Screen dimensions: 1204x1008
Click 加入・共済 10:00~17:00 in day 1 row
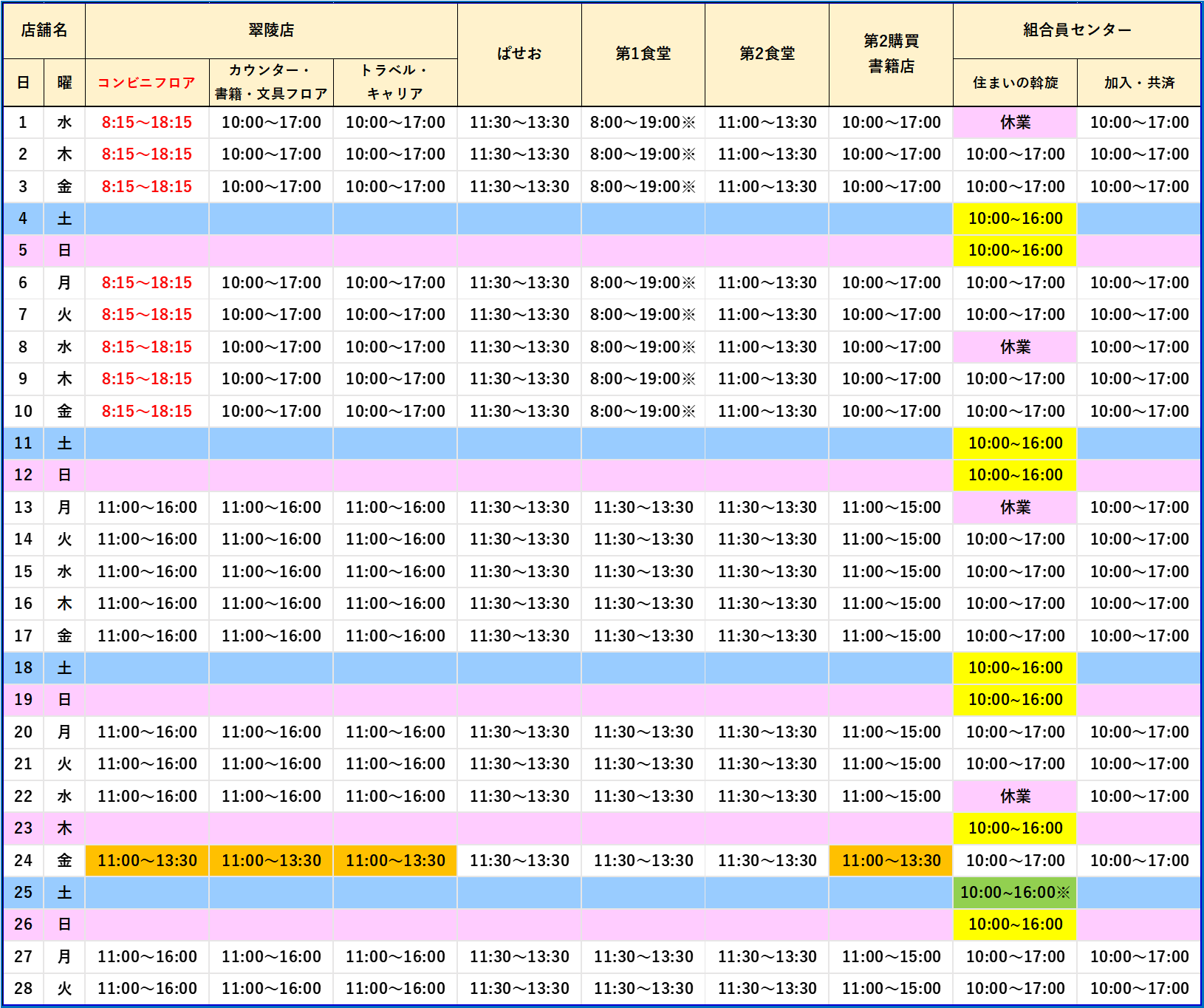(x=1139, y=123)
